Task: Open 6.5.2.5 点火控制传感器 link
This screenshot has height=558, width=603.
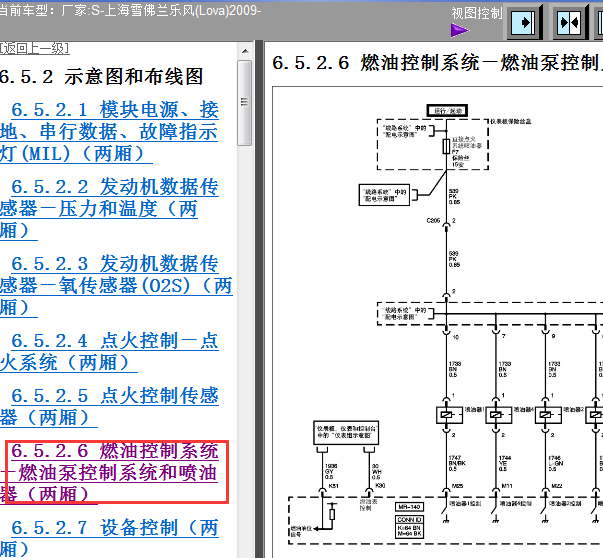Action: [109, 407]
